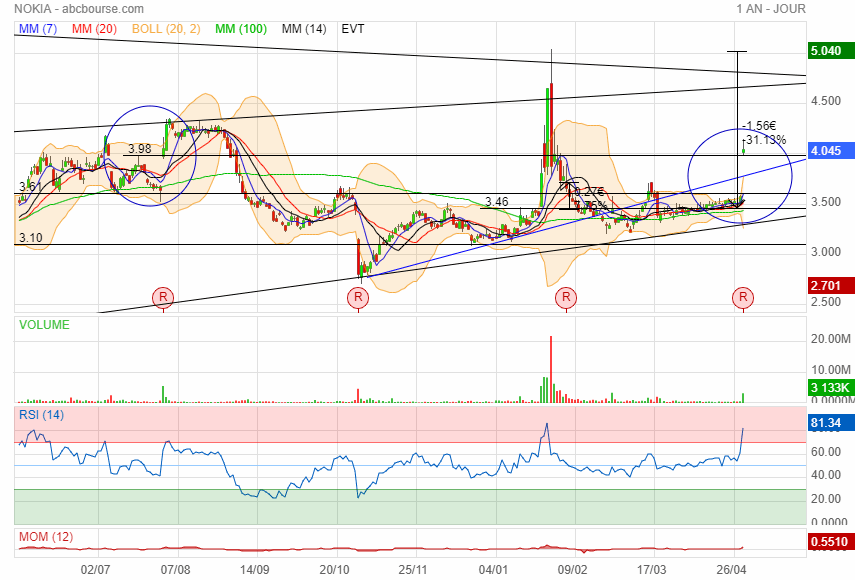Click the EVT legend label
Image resolution: width=855 pixels, height=580 pixels.
(x=353, y=29)
